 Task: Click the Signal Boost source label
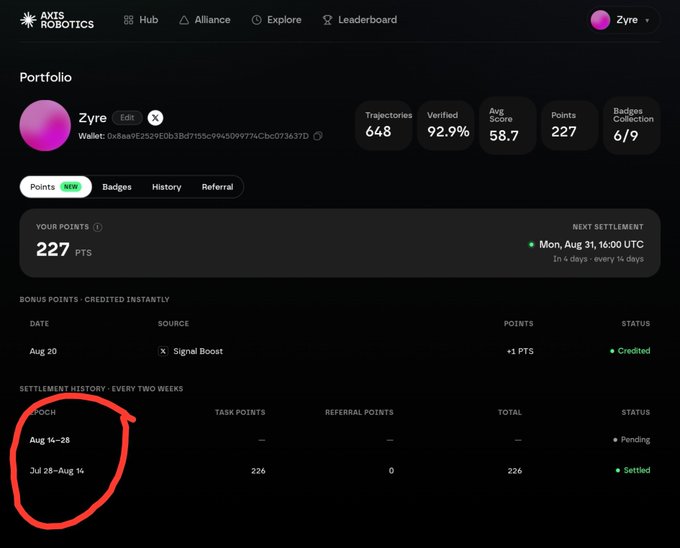[198, 351]
